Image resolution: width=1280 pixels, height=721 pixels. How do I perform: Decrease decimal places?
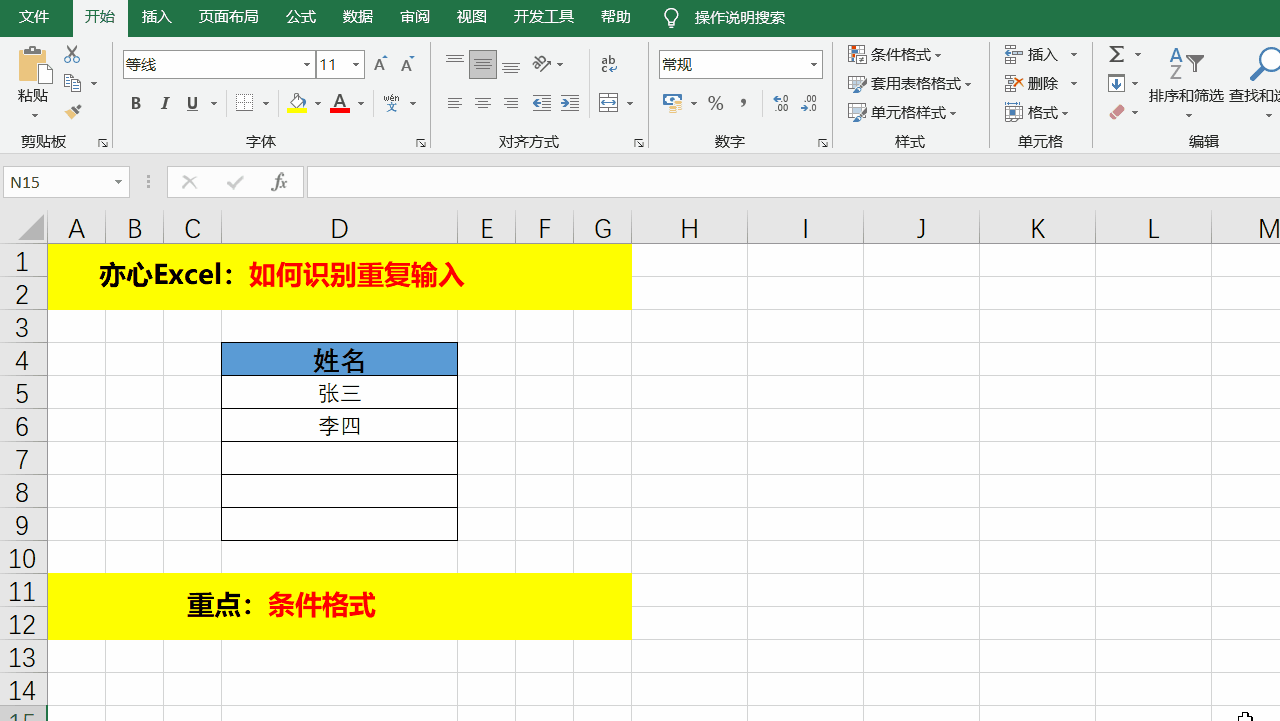pyautogui.click(x=809, y=103)
